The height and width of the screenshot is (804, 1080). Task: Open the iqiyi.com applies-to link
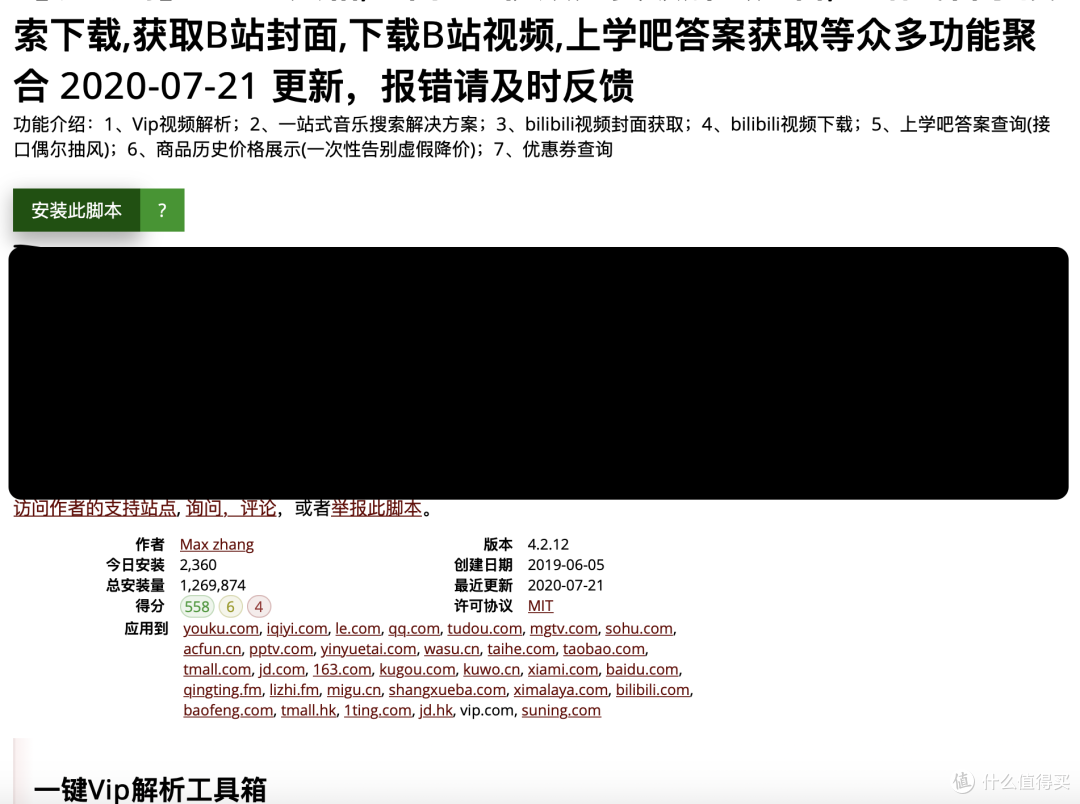tap(297, 628)
